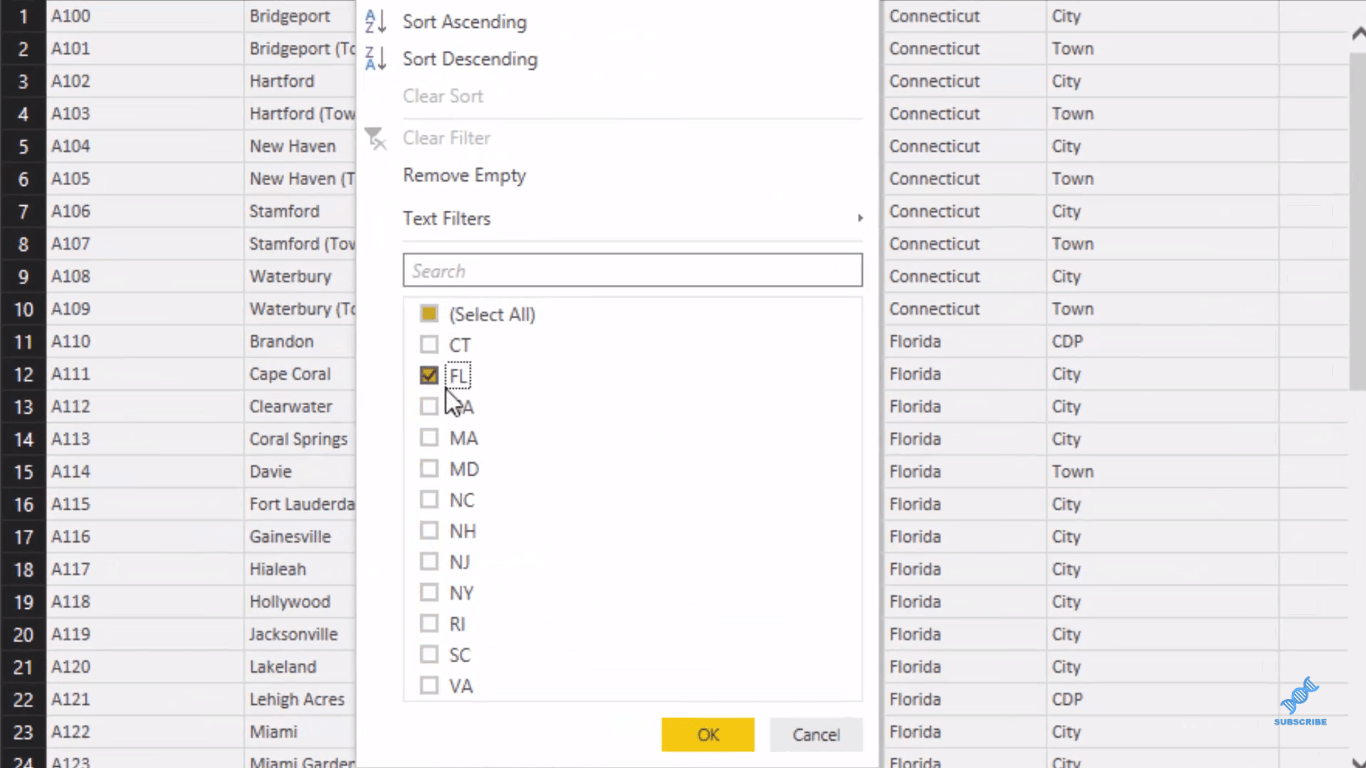Click cell A122
Viewport: 1366px width, 768px height.
click(x=145, y=732)
